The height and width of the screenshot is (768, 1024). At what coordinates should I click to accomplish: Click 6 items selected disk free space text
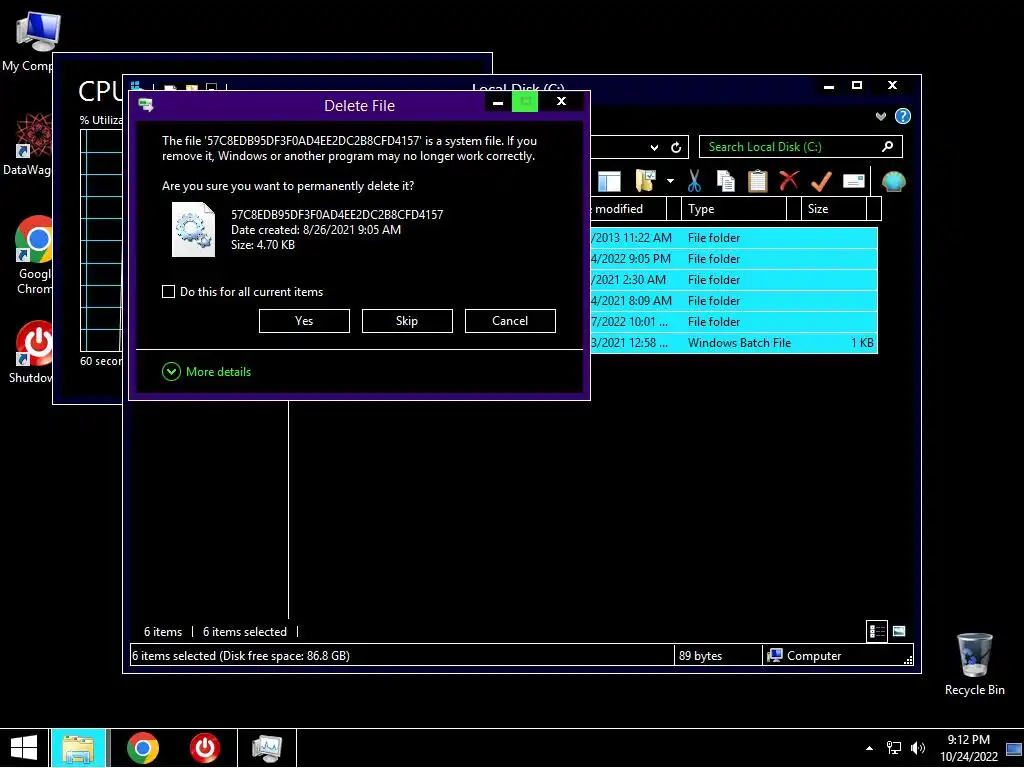coord(241,656)
